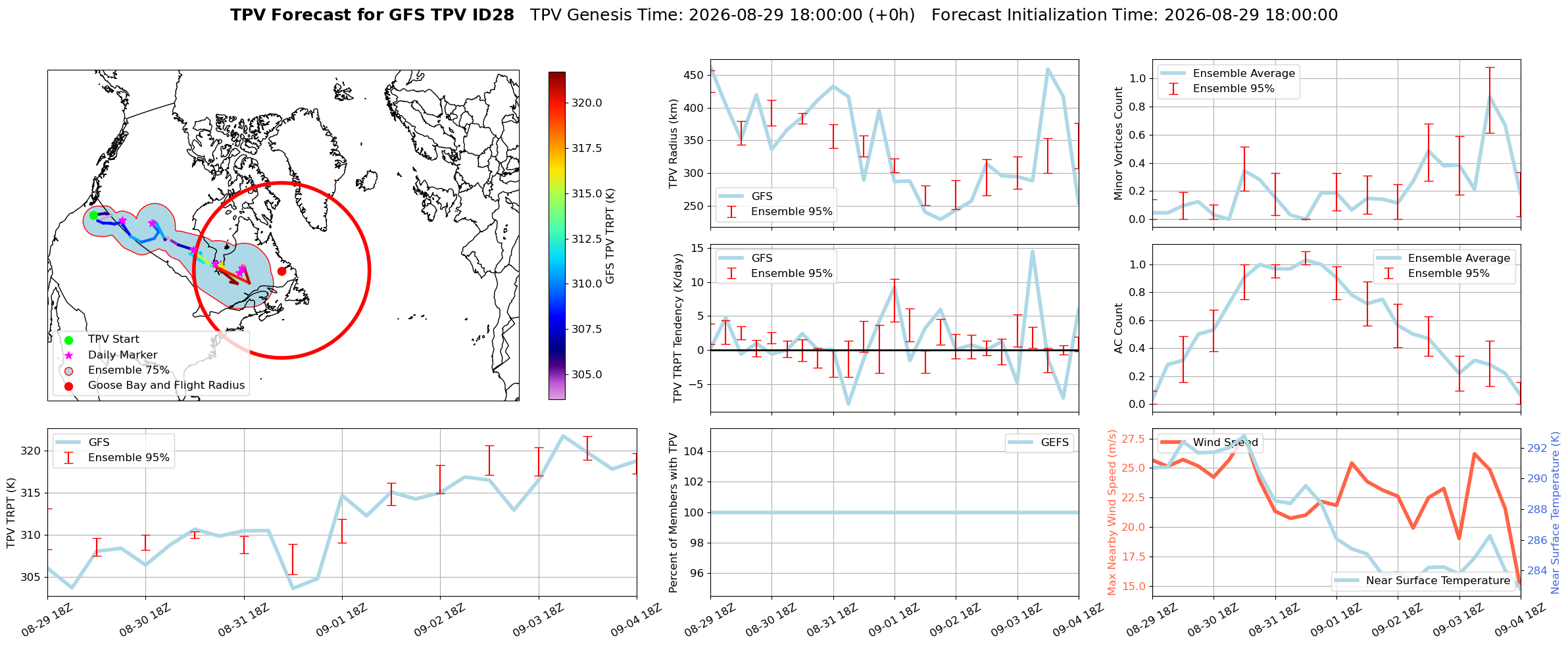Viewport: 1568px width, 646px height.
Task: Select the "Goose Bay and Flight Radius" legend label
Action: click(166, 385)
